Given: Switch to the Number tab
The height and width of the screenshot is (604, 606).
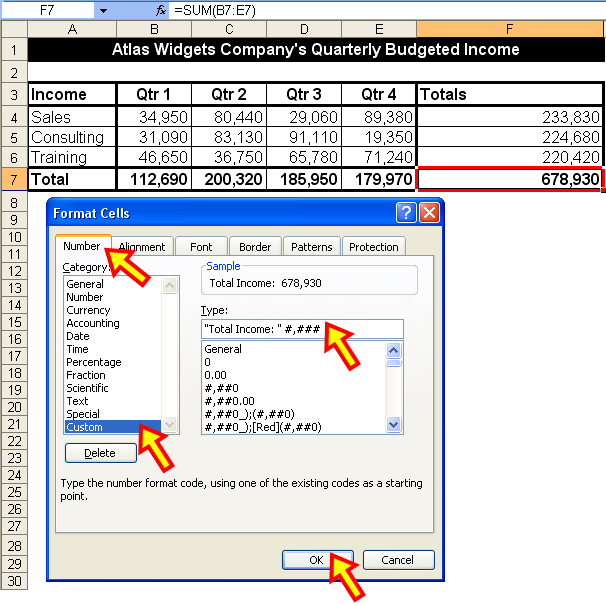Looking at the screenshot, I should coord(82,246).
